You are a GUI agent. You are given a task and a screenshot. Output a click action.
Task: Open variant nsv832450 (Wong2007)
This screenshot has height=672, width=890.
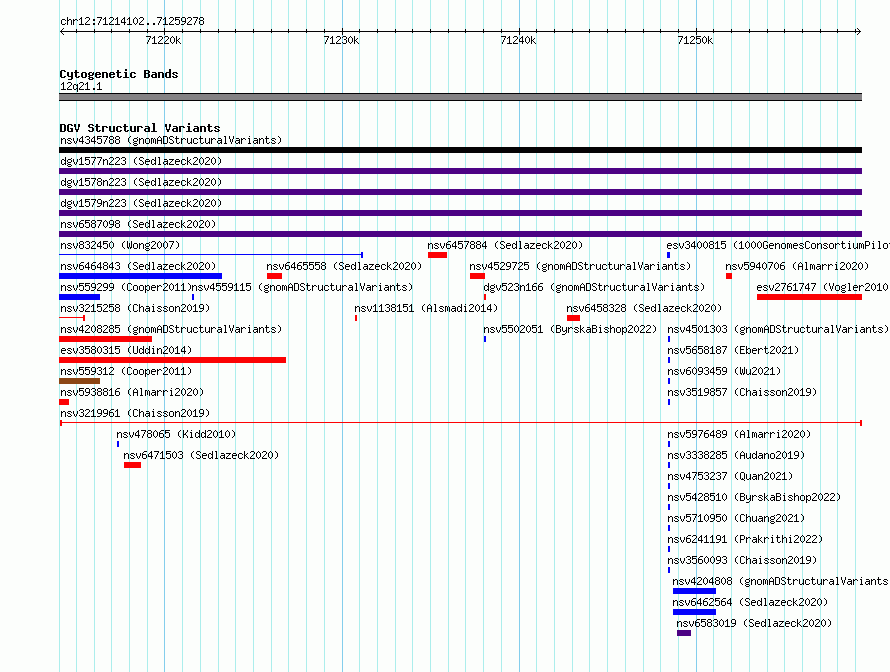click(120, 245)
